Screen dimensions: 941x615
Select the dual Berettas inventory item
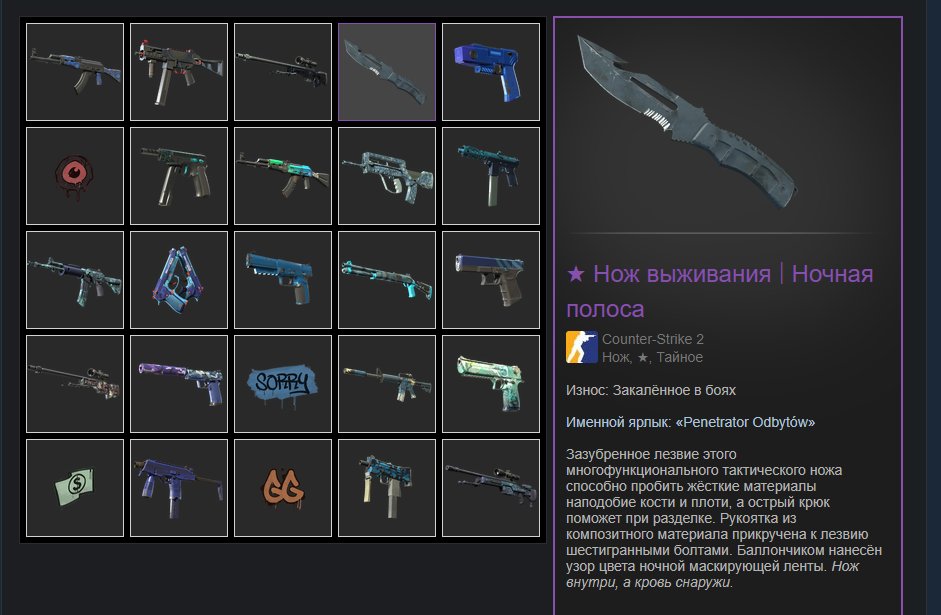(x=179, y=280)
